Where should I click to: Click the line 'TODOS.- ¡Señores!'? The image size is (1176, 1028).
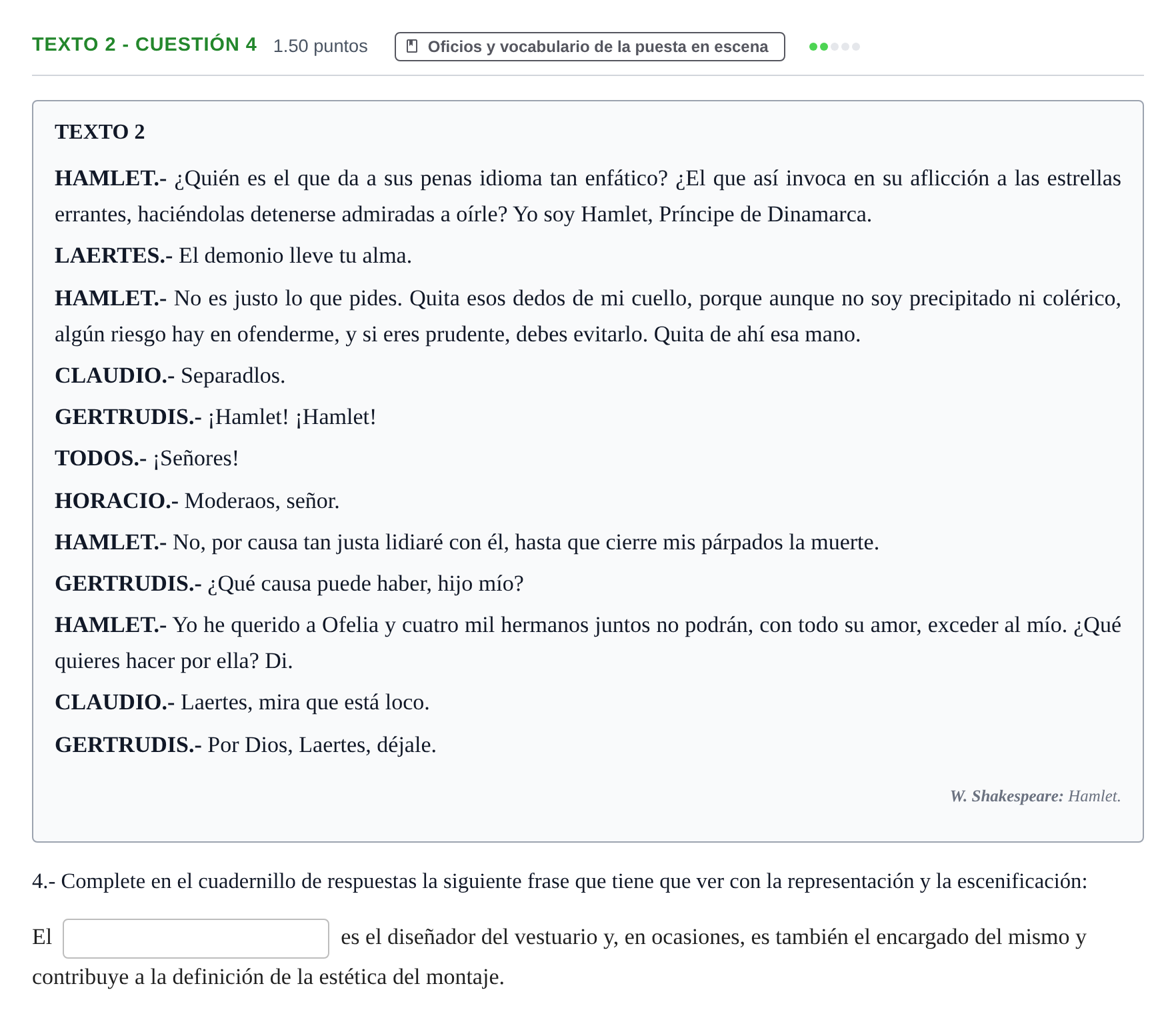(x=147, y=458)
